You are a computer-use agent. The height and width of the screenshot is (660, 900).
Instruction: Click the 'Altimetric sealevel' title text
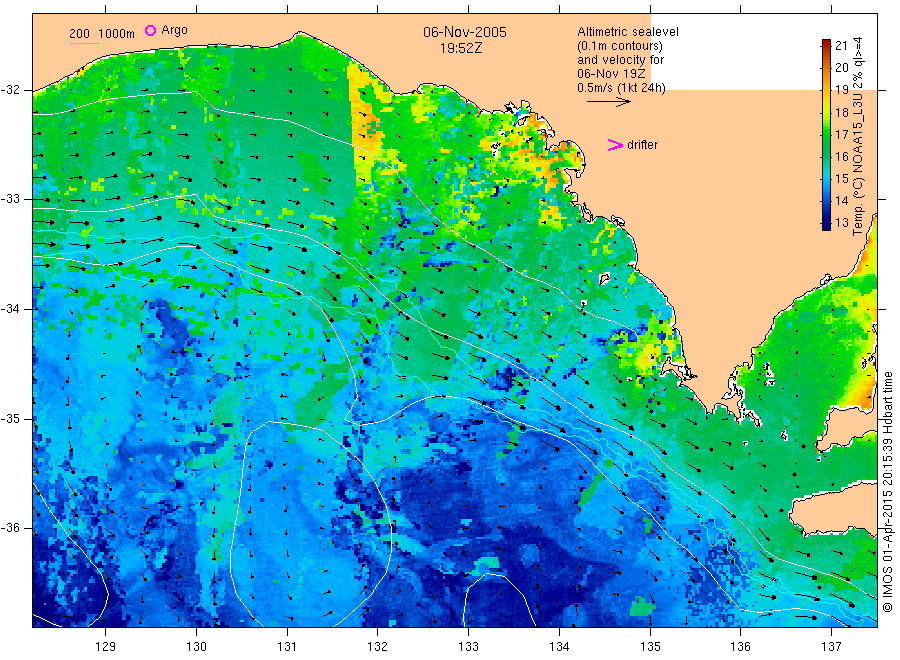coord(627,32)
